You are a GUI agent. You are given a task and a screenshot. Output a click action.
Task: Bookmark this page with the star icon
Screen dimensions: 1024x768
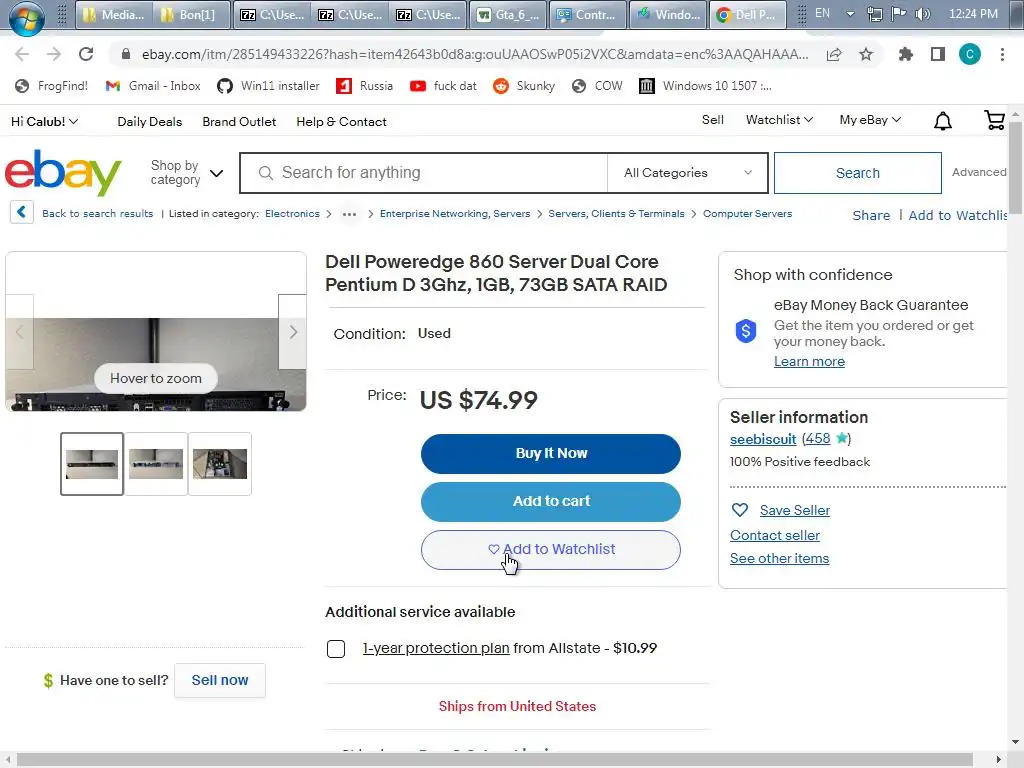[866, 55]
